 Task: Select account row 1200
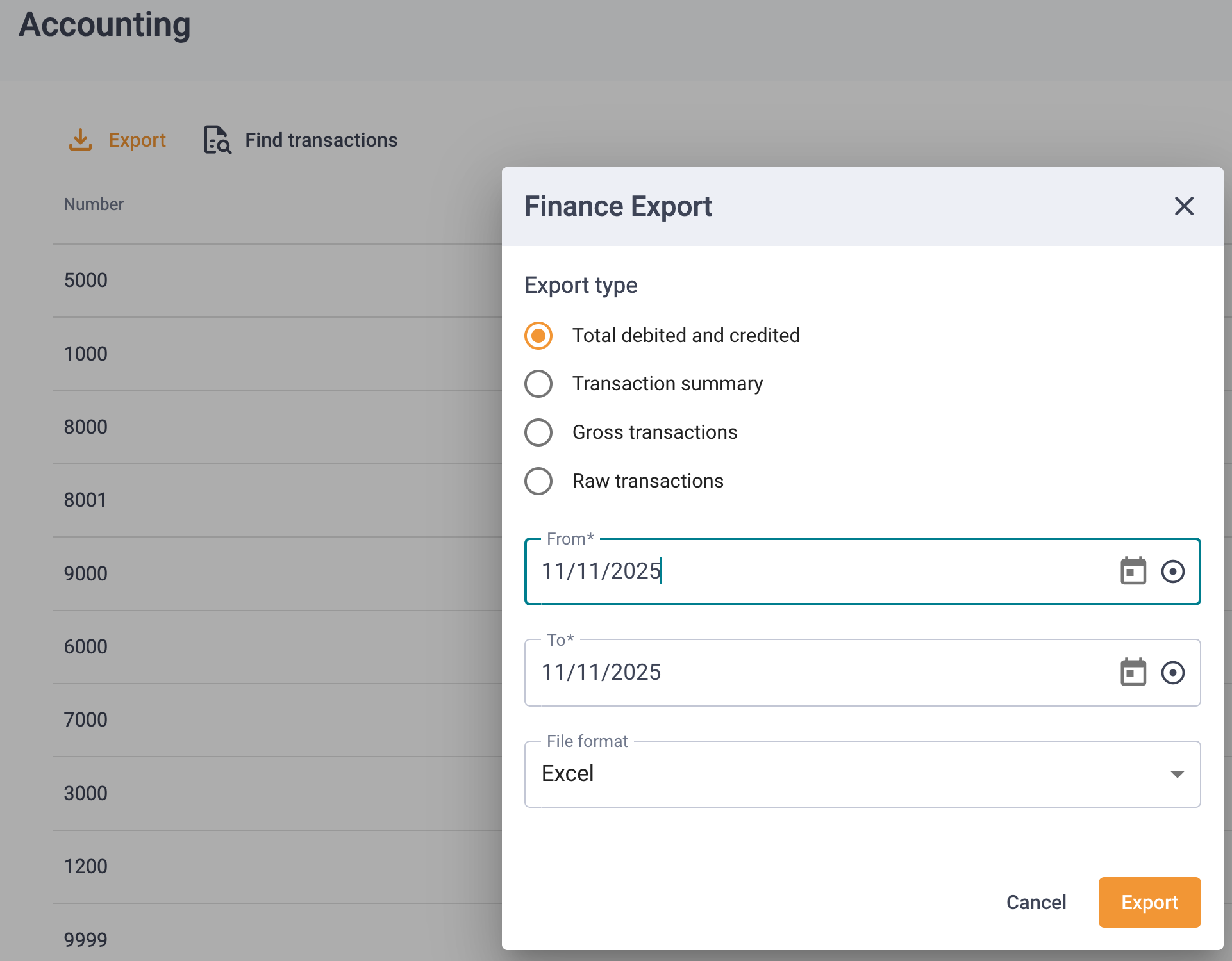click(x=277, y=867)
